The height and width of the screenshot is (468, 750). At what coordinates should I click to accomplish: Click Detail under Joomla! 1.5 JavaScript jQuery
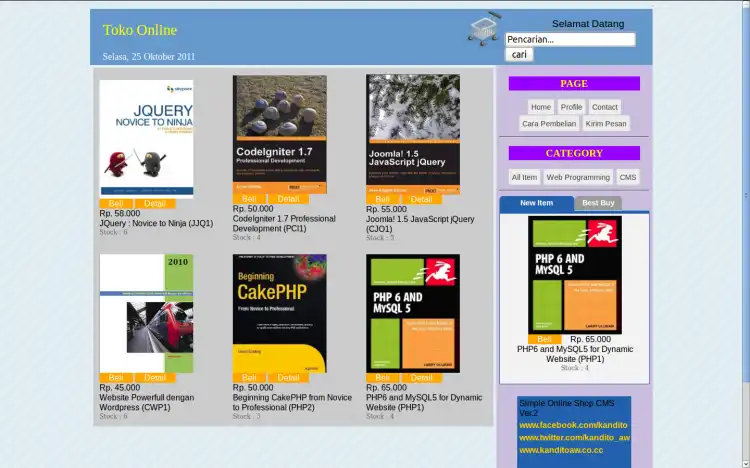(x=421, y=199)
